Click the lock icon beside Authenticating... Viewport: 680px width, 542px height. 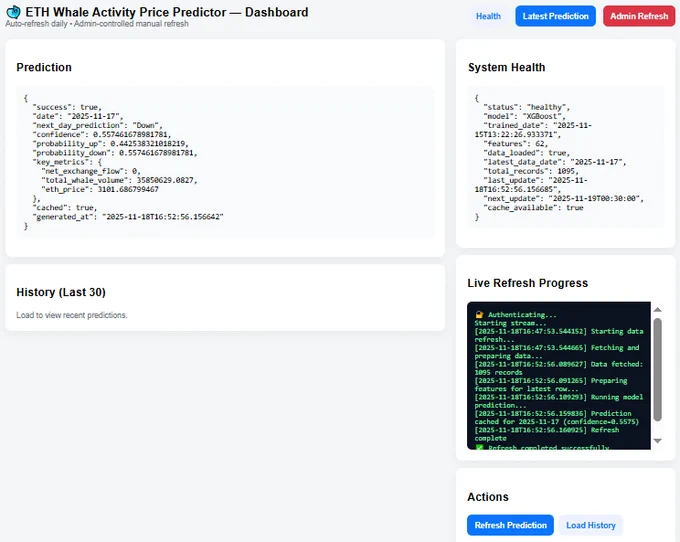pyautogui.click(x=479, y=315)
